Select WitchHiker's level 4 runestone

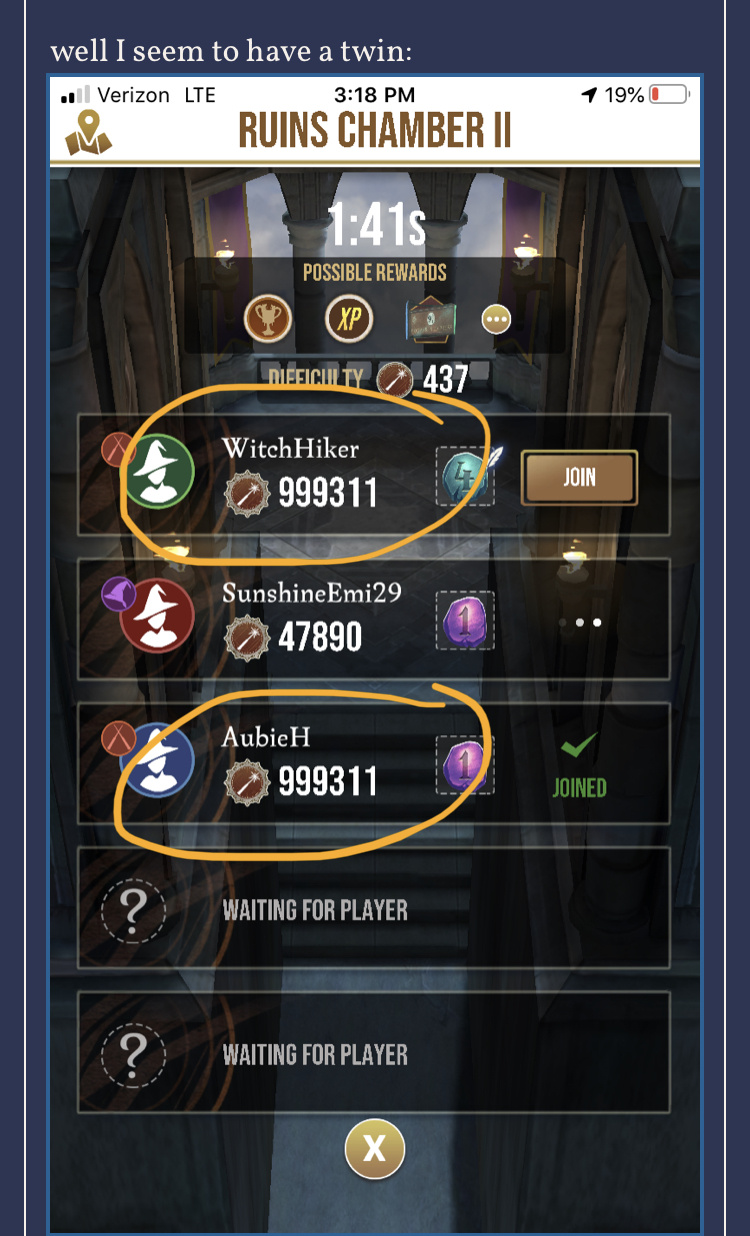point(466,476)
